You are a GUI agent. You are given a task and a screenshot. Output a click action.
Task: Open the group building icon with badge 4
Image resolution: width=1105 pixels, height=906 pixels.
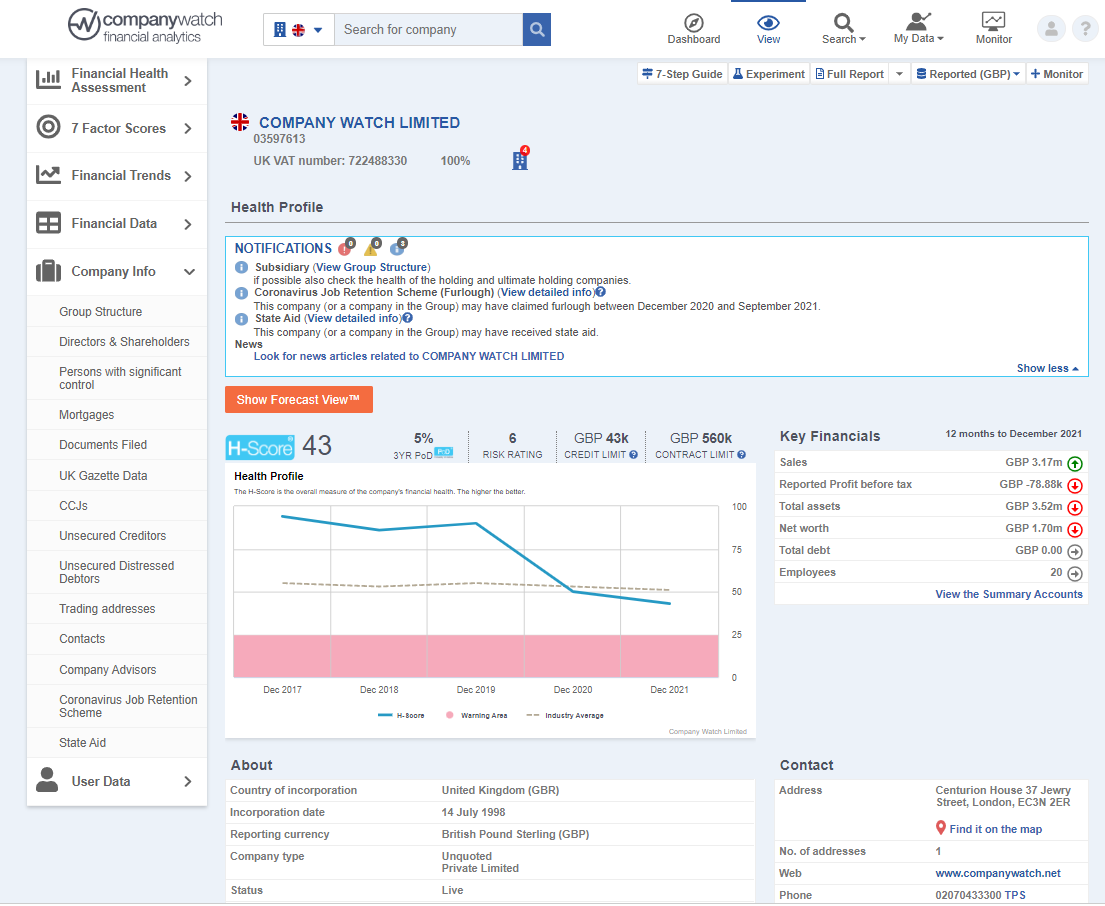pos(520,159)
